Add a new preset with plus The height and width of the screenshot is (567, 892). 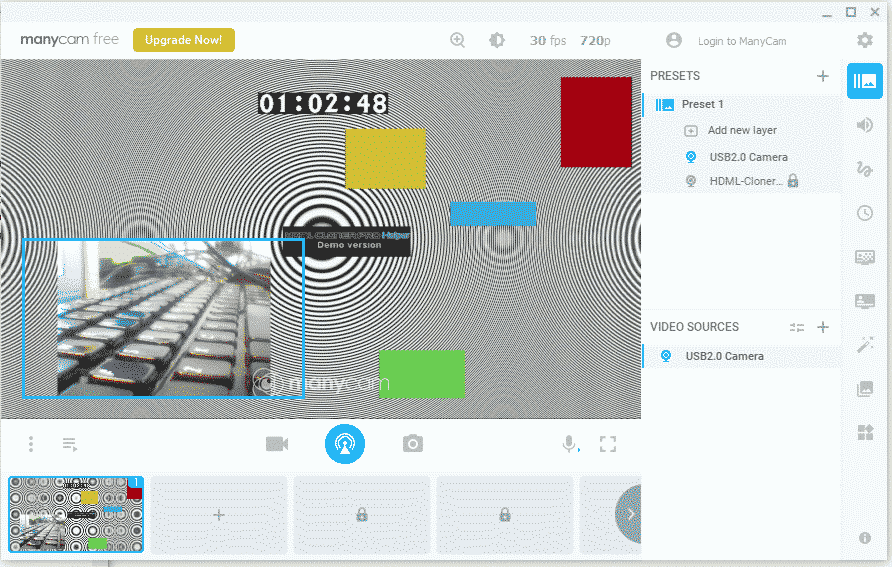pyautogui.click(x=823, y=76)
